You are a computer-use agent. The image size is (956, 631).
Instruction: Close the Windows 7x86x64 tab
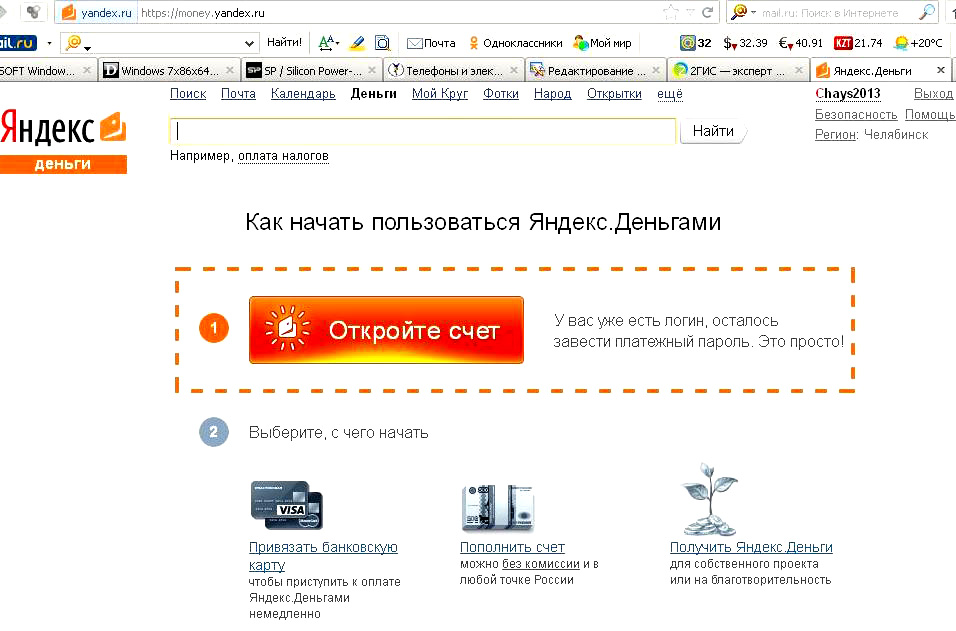(230, 70)
